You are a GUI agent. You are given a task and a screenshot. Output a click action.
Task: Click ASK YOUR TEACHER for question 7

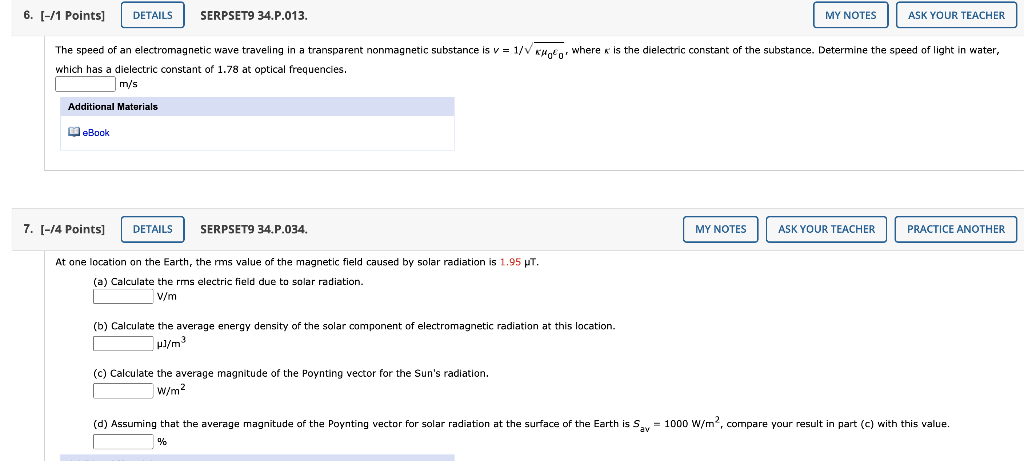pos(826,229)
